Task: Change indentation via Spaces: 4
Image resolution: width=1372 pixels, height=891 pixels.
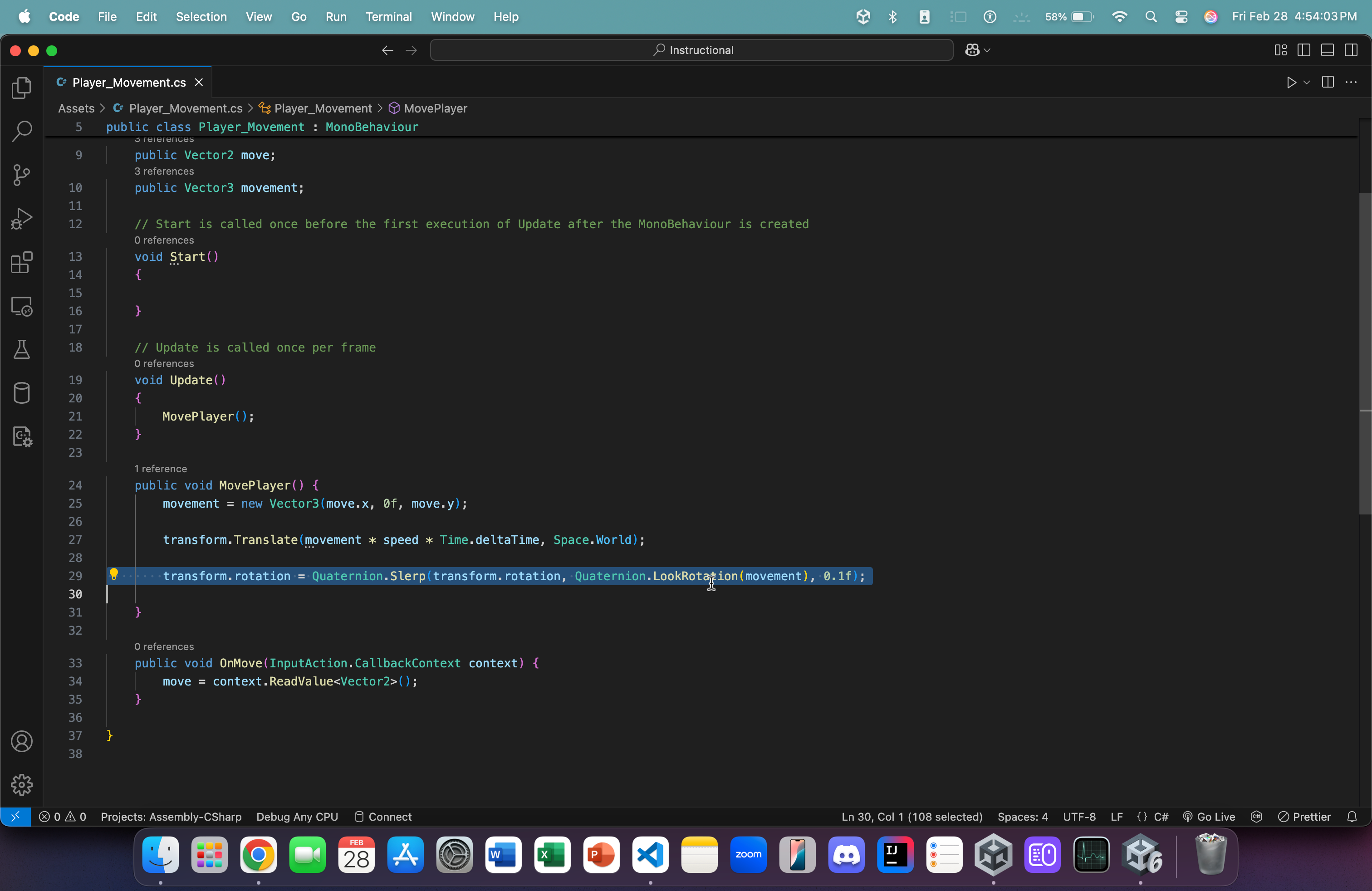Action: pyautogui.click(x=1023, y=817)
